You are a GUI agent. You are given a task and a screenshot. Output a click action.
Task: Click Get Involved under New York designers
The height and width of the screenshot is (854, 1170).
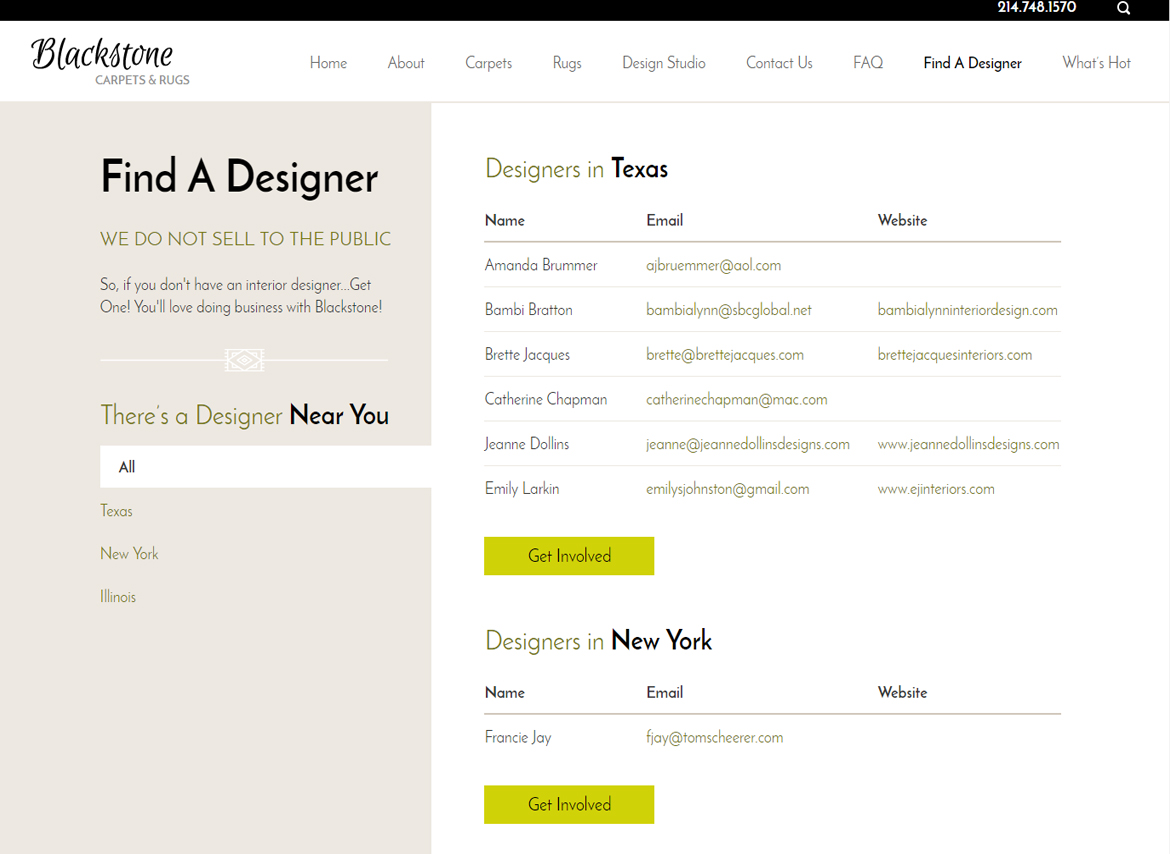pos(569,804)
